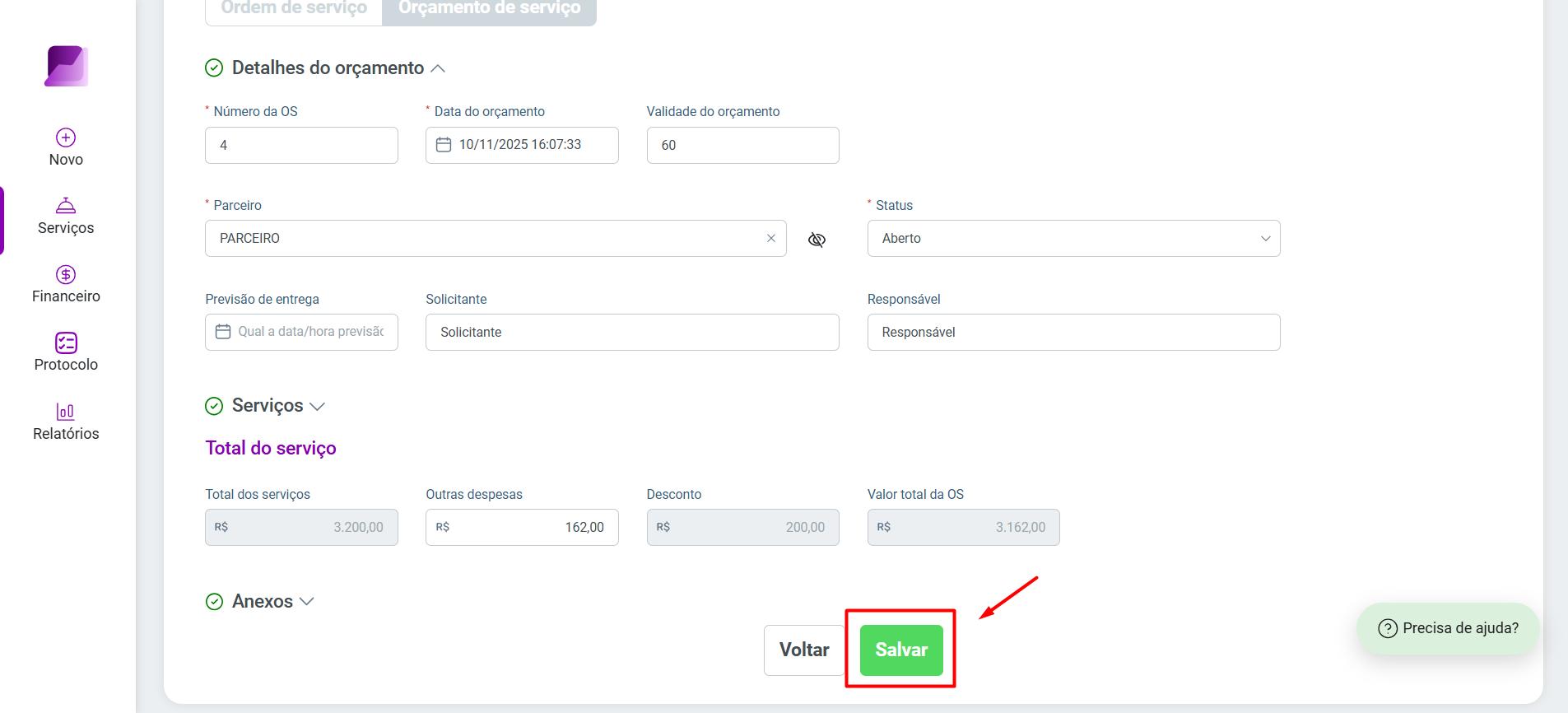Open the Previsão de entrega date picker
The width and height of the screenshot is (1568, 713).
click(301, 332)
